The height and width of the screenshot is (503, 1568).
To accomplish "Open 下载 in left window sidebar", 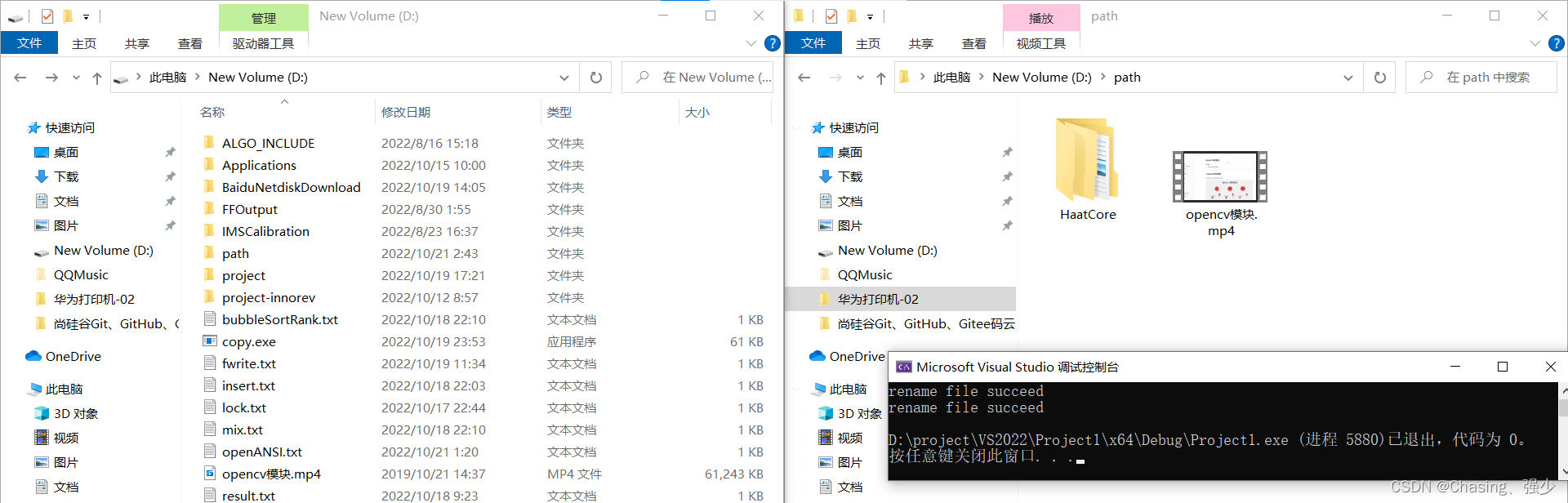I will pos(66,177).
